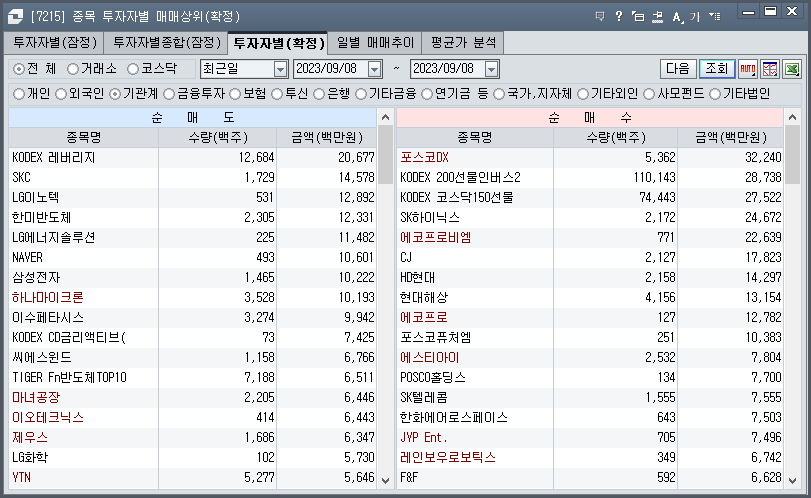Click the 조회 query button
This screenshot has height=498, width=811.
click(x=717, y=69)
